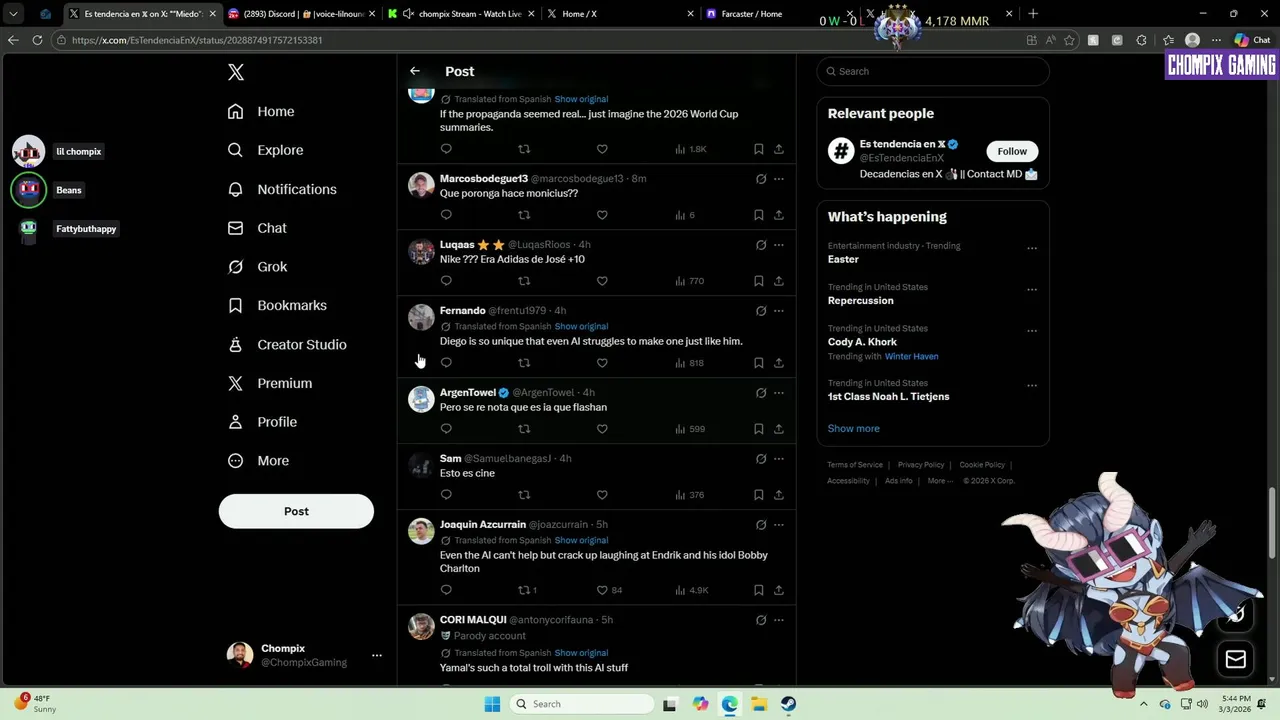Bookmark Marcosbodegue13's comment
The height and width of the screenshot is (720, 1280).
pyautogui.click(x=758, y=215)
